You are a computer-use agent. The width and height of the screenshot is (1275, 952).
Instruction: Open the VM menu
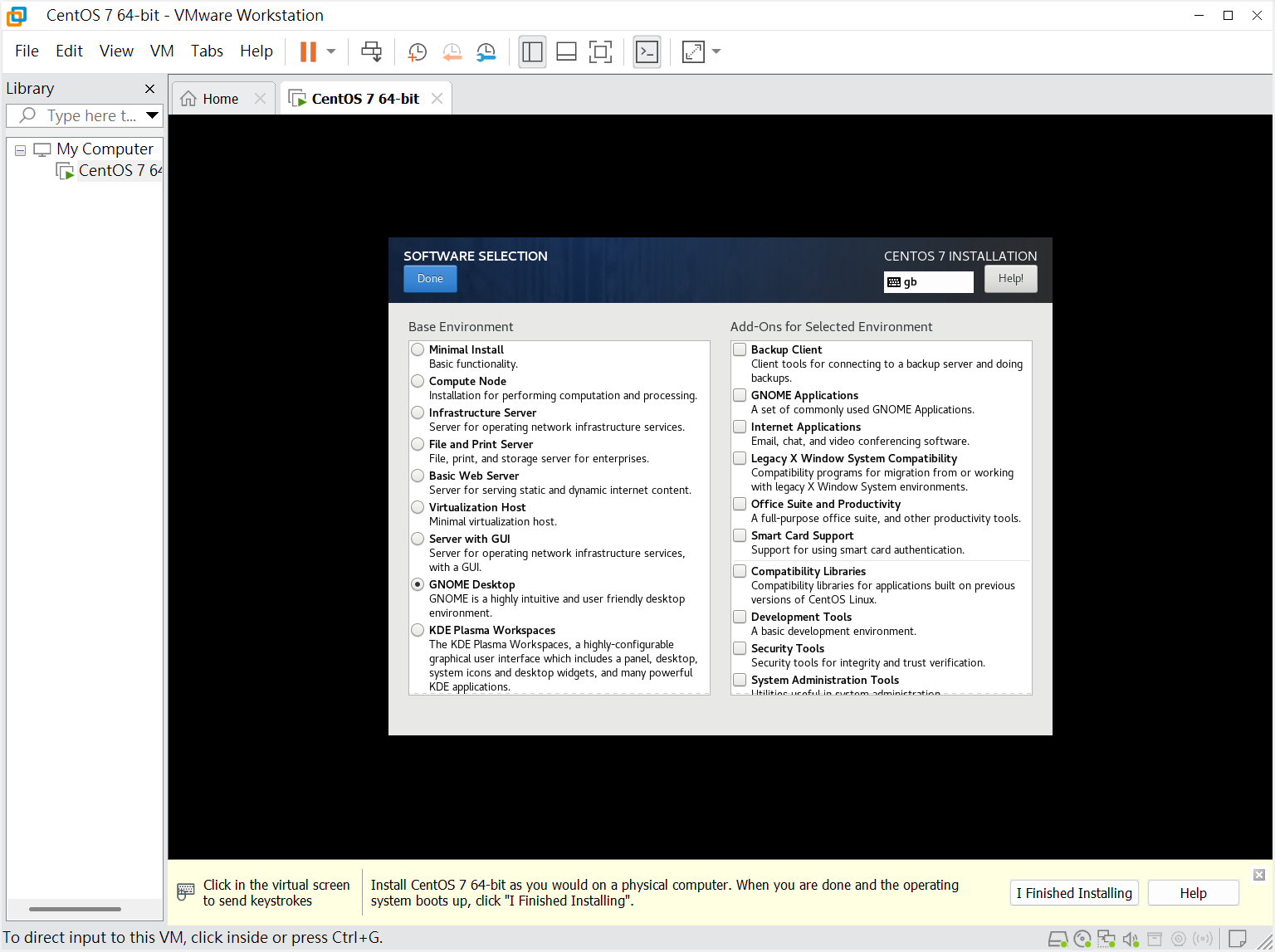pyautogui.click(x=162, y=51)
